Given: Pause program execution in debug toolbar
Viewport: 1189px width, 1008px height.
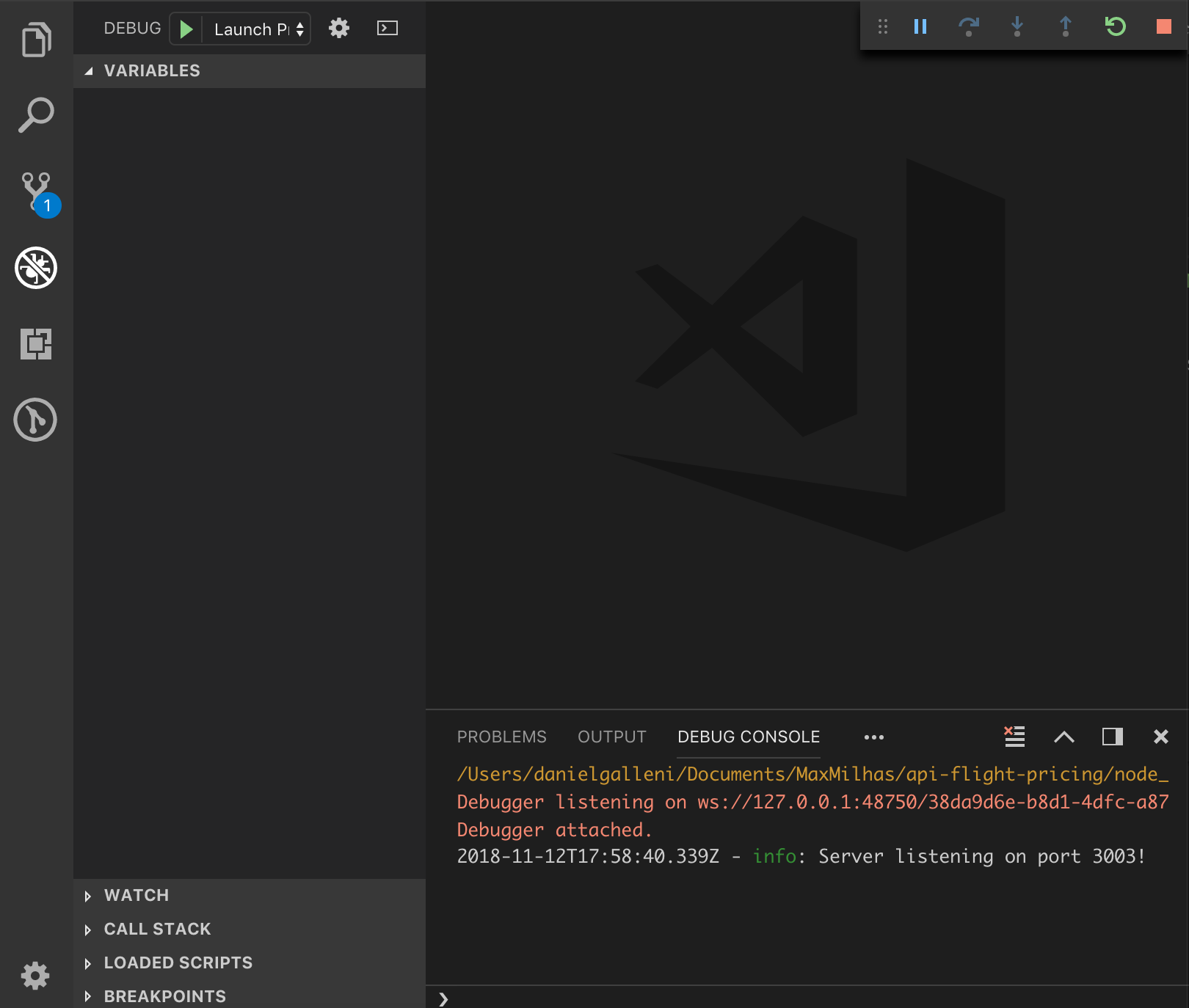Looking at the screenshot, I should pos(919,26).
